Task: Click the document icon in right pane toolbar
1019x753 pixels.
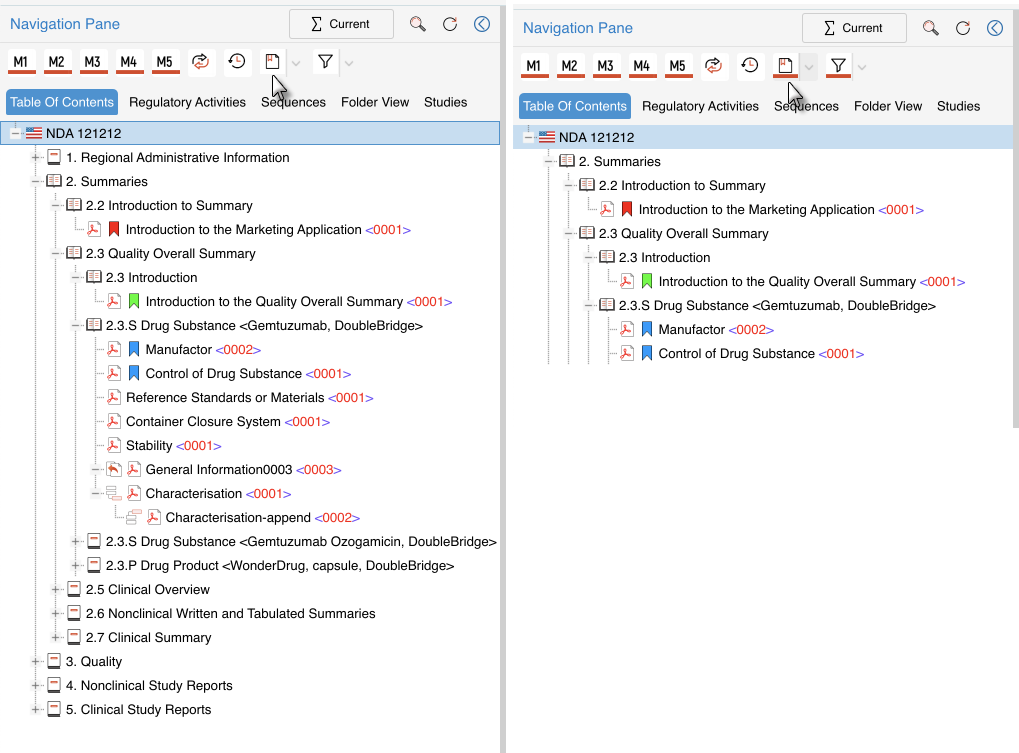Action: (786, 66)
